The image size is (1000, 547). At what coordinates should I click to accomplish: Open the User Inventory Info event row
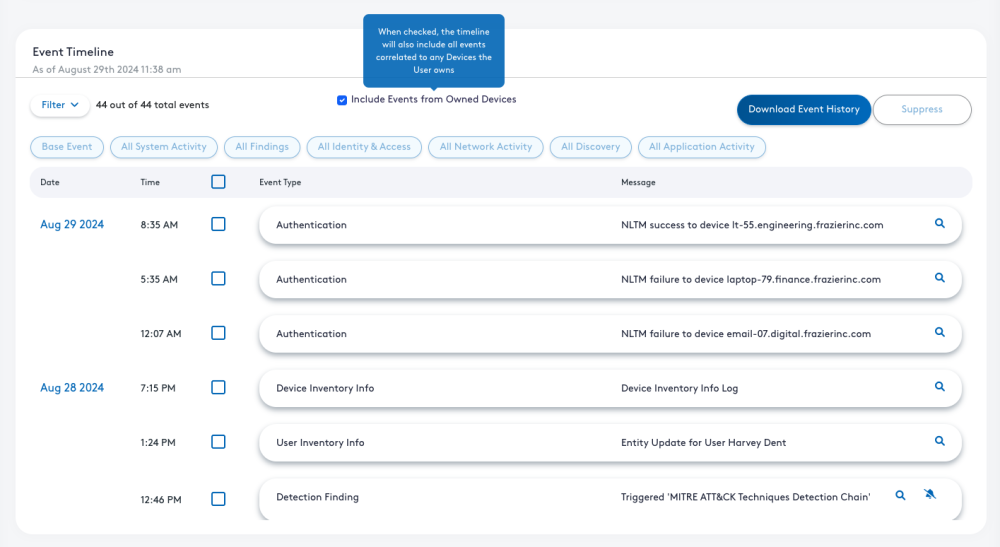(x=610, y=442)
